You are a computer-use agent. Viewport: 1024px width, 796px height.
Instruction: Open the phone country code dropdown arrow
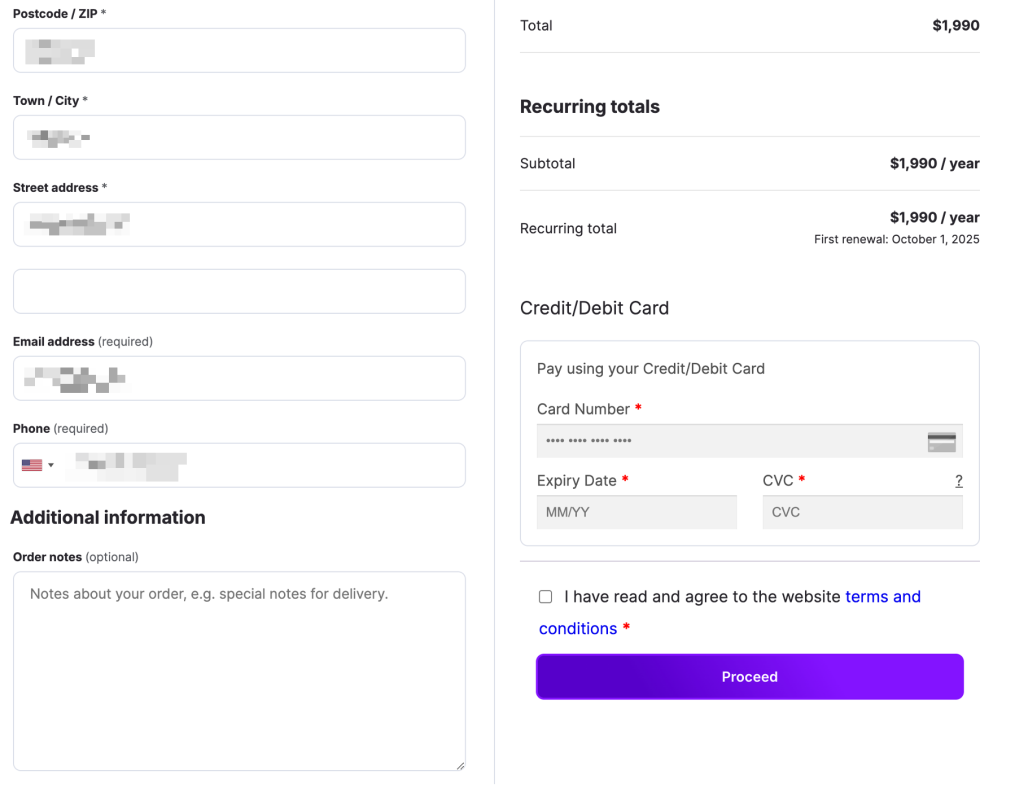click(x=51, y=465)
